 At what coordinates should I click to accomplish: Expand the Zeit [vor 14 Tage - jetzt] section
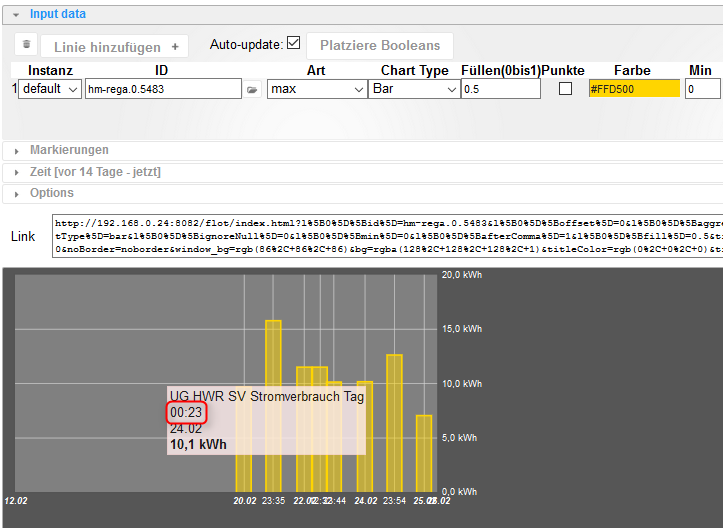click(17, 172)
